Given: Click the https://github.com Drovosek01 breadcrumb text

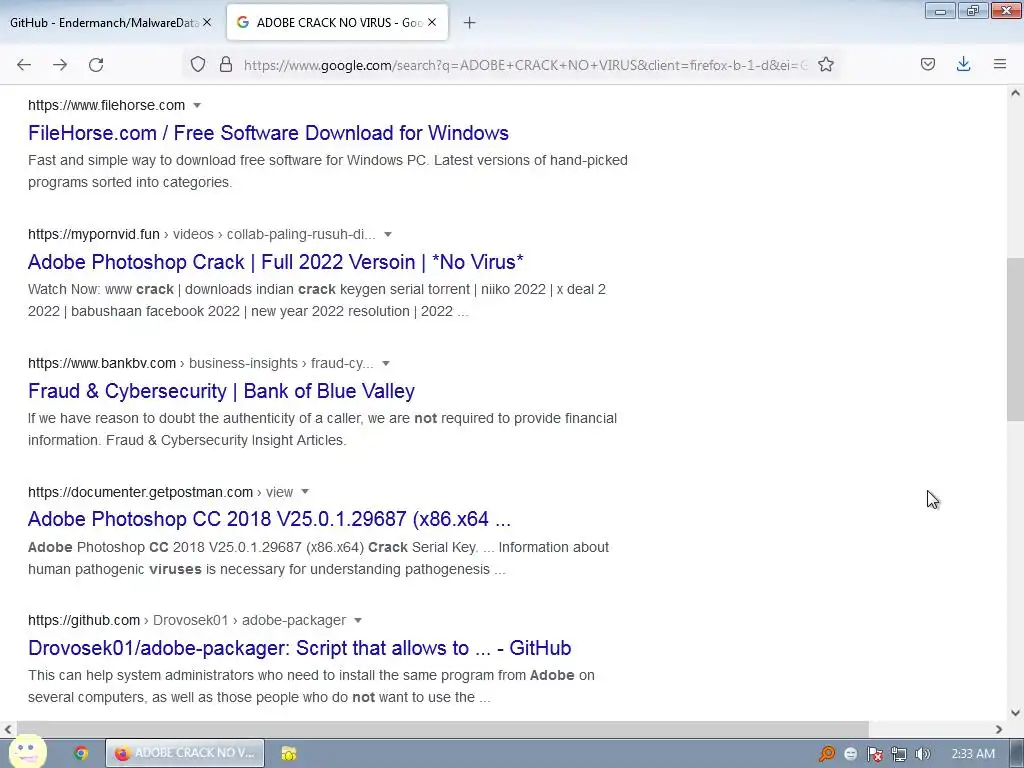Looking at the screenshot, I should click(x=187, y=620).
